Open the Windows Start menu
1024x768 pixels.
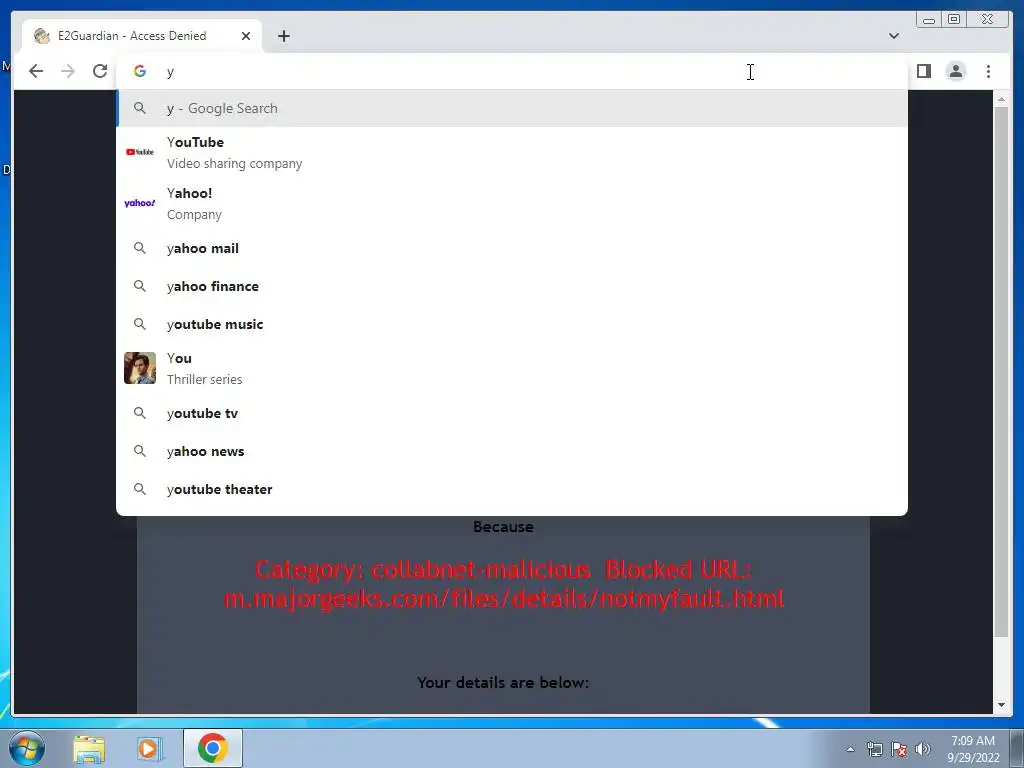[27, 748]
